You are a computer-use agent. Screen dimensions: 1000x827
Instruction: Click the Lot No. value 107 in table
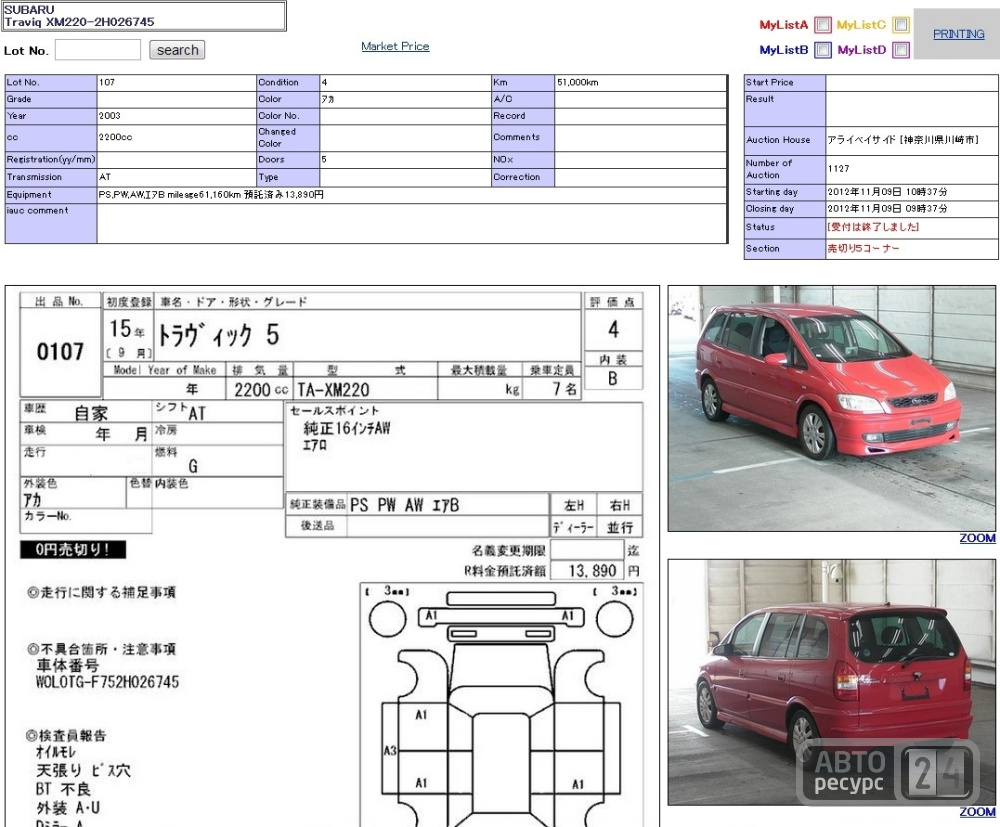107,82
